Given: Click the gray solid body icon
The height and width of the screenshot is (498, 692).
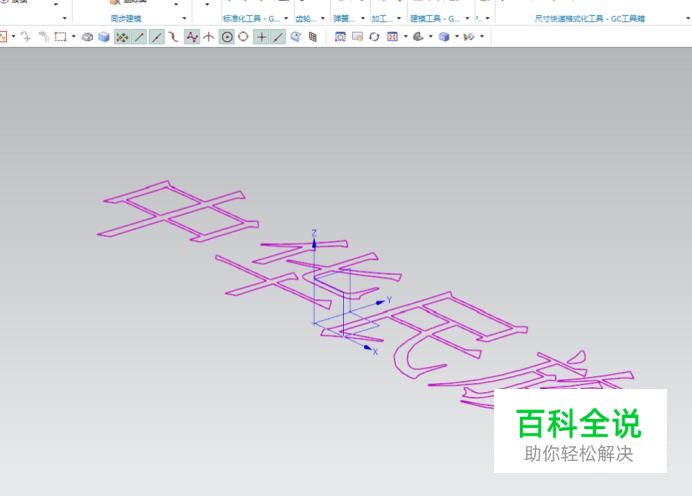Looking at the screenshot, I should (87, 37).
